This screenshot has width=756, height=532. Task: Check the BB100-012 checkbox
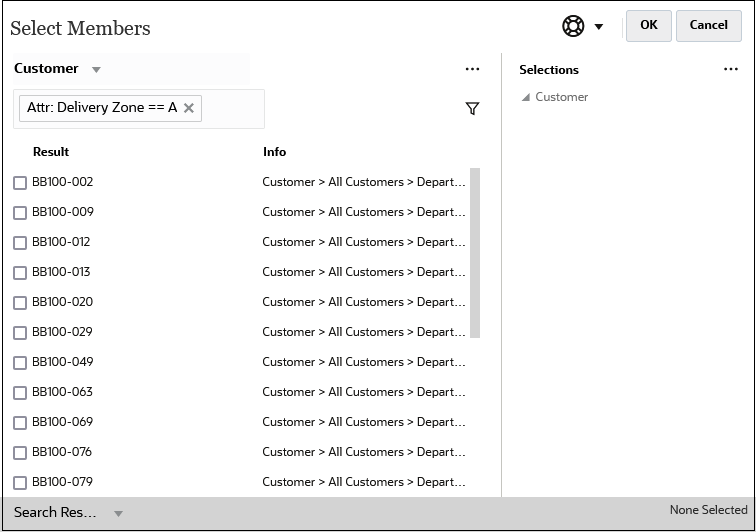(x=20, y=243)
